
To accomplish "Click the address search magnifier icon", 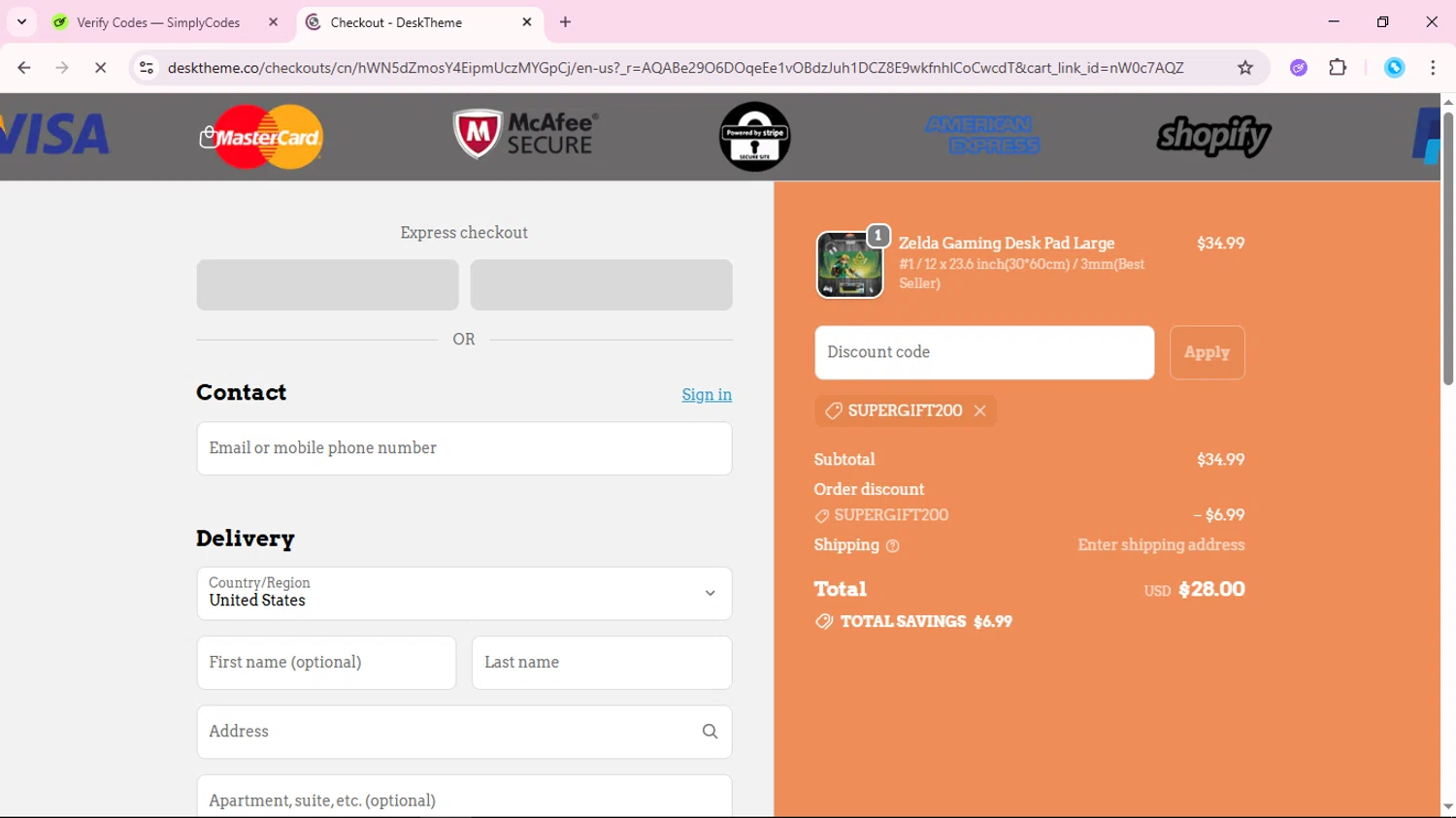I will click(x=710, y=732).
